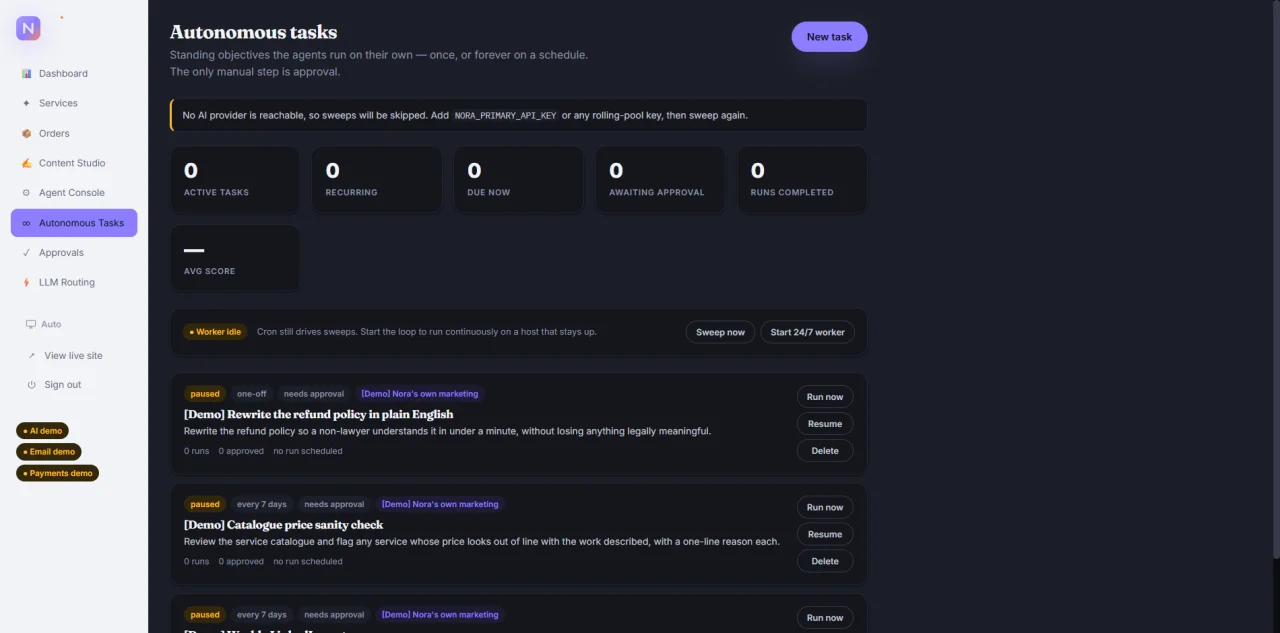Click the Content Studio pencil icon
The image size is (1280, 633).
[26, 163]
